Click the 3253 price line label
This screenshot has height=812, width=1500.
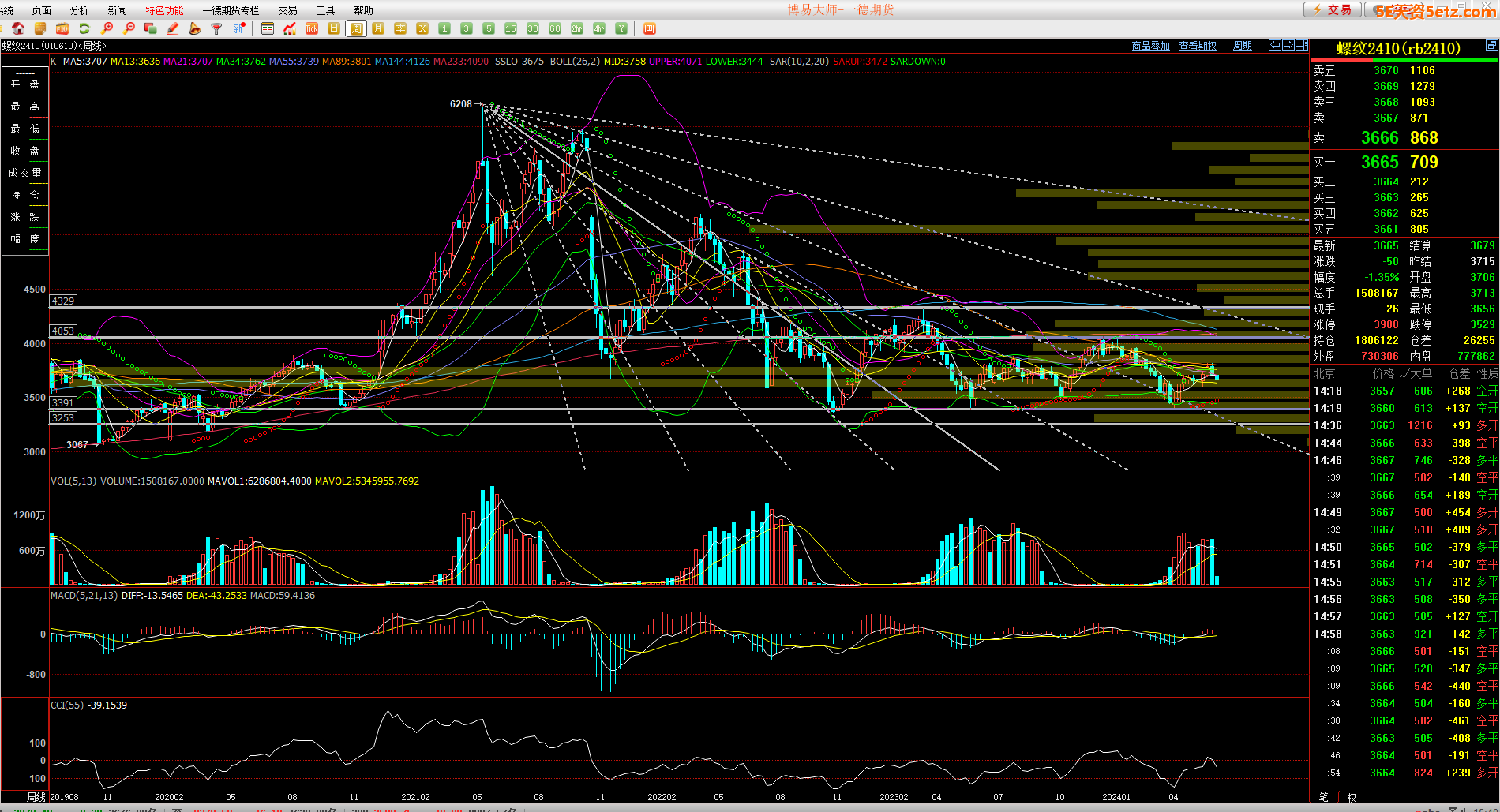[x=63, y=417]
